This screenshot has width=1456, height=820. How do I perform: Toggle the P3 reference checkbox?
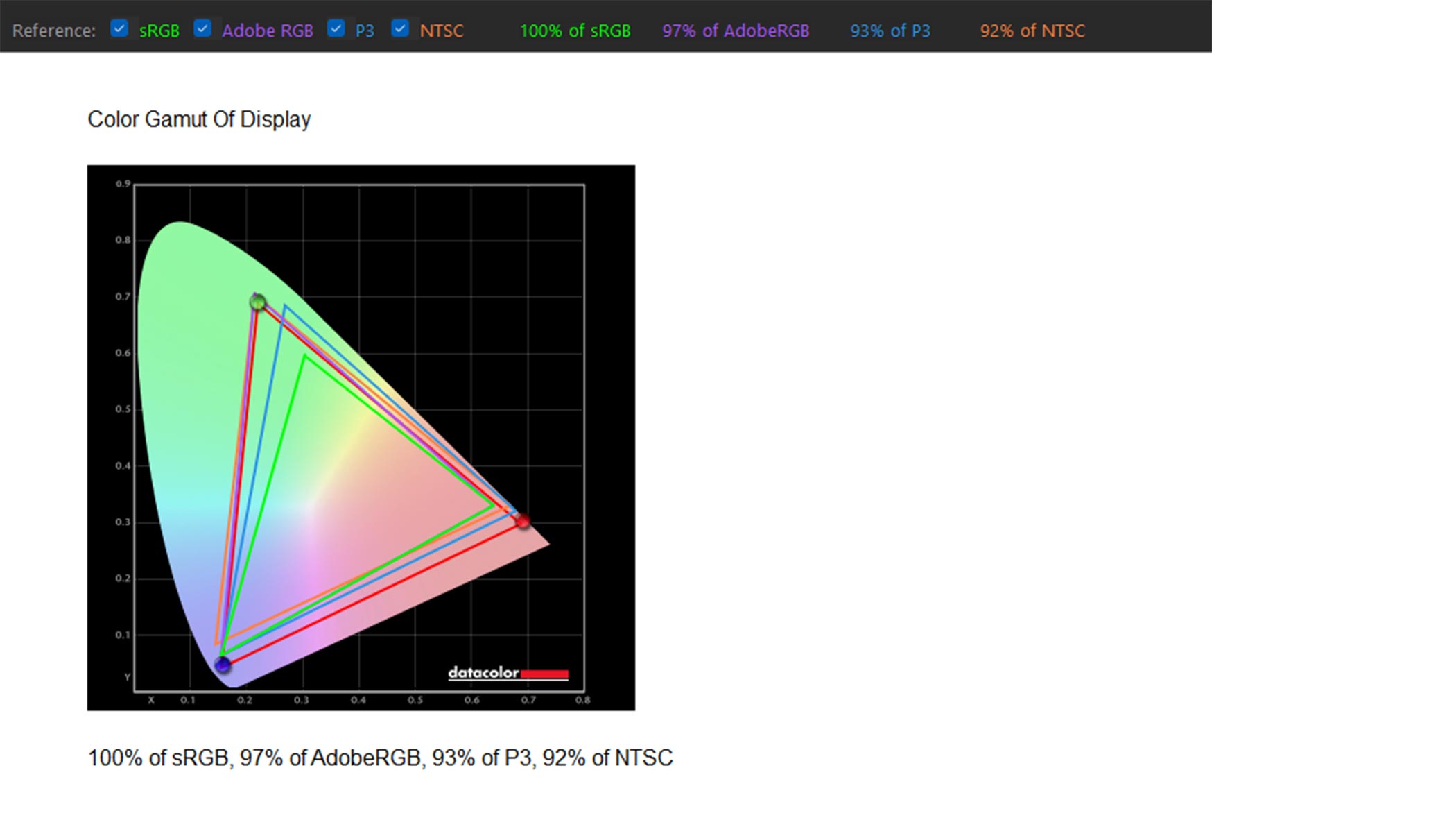(x=336, y=29)
